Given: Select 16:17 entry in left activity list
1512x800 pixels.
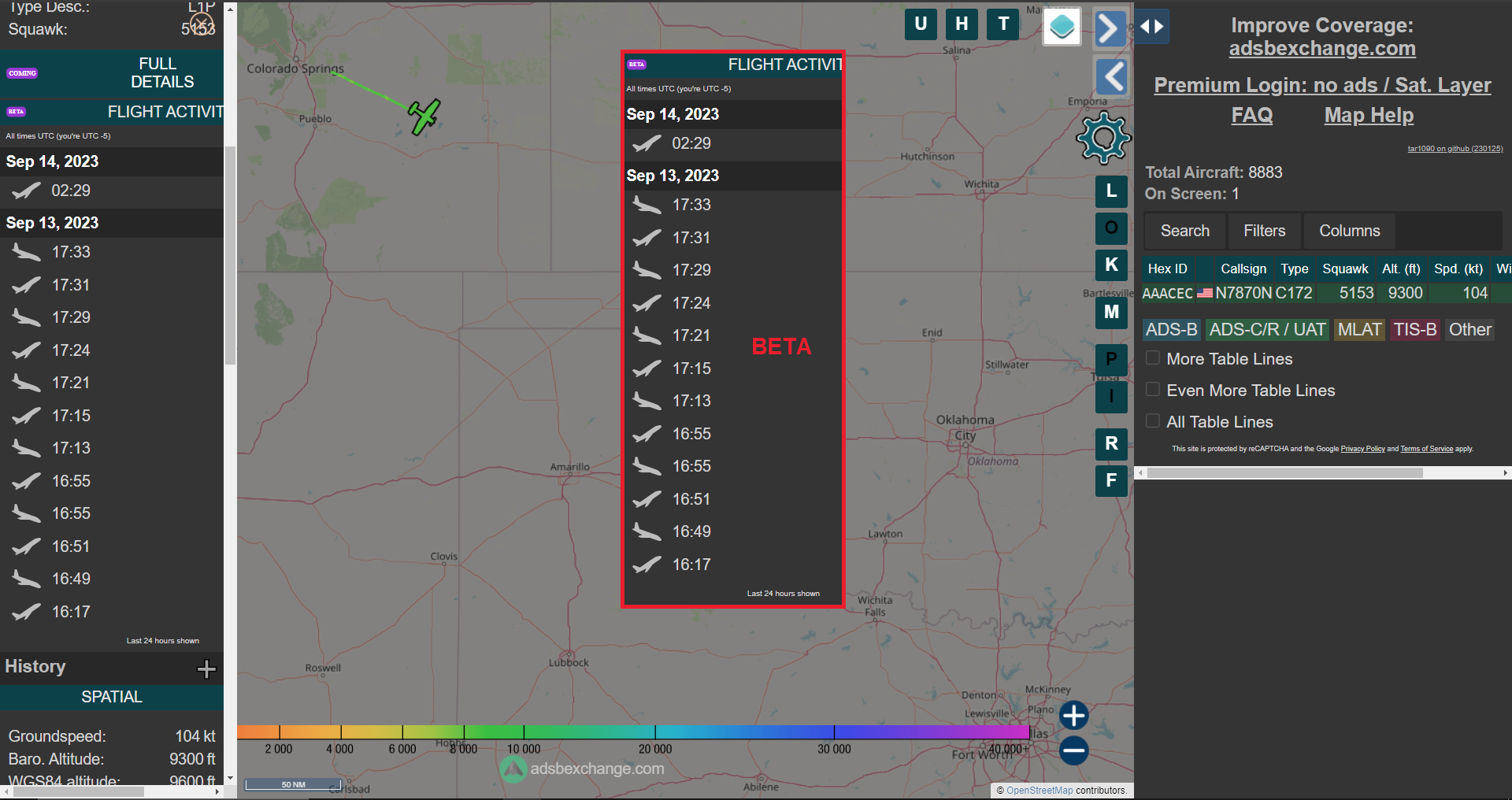Looking at the screenshot, I should pyautogui.click(x=112, y=612).
